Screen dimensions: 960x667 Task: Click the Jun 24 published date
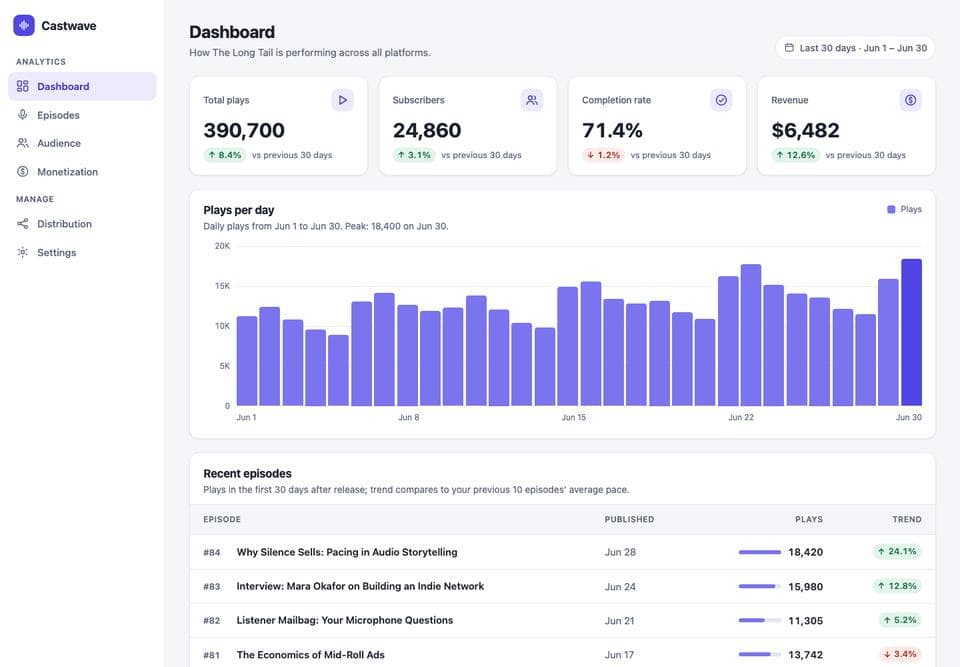pyautogui.click(x=620, y=587)
